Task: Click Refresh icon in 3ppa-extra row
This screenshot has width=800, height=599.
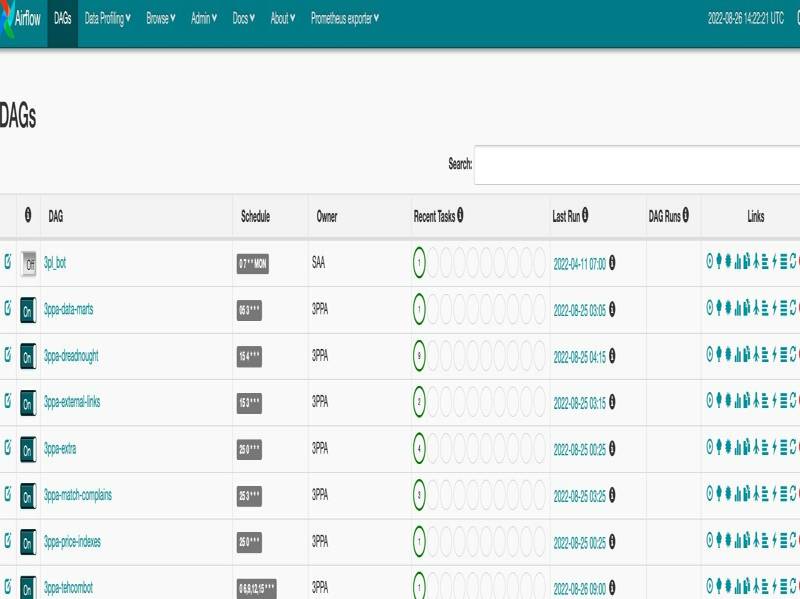Action: tap(793, 449)
